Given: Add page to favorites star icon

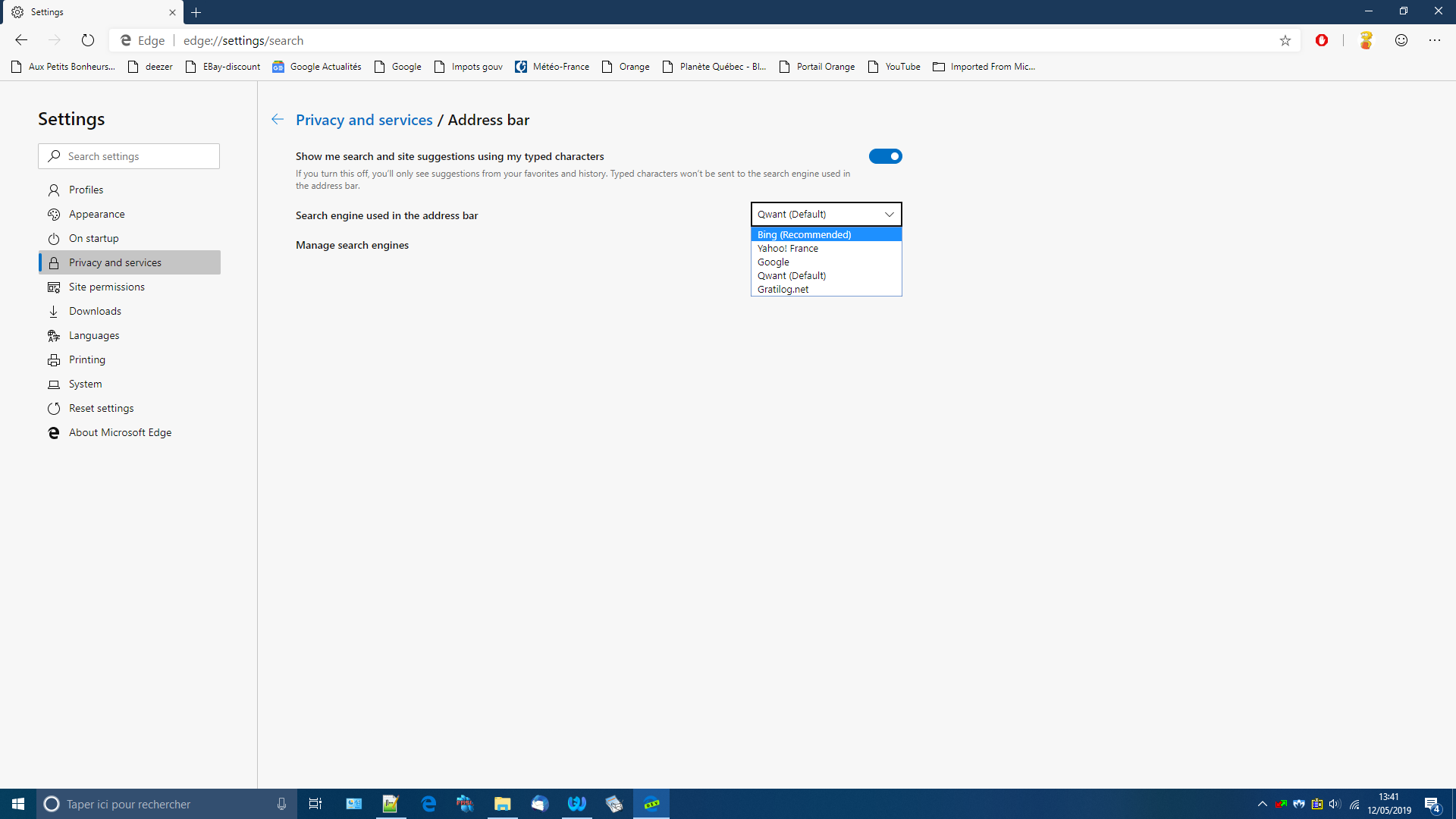Looking at the screenshot, I should click(x=1285, y=40).
